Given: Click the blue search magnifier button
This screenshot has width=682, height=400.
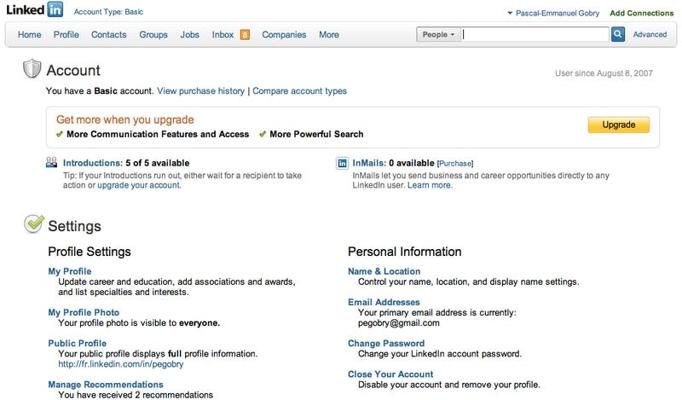Looking at the screenshot, I should (x=618, y=34).
